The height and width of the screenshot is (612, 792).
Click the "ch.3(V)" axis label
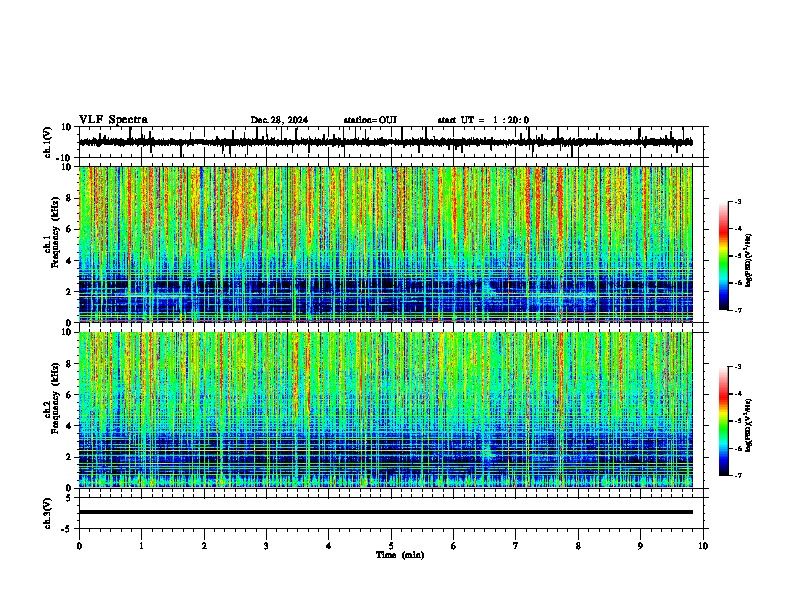point(48,513)
